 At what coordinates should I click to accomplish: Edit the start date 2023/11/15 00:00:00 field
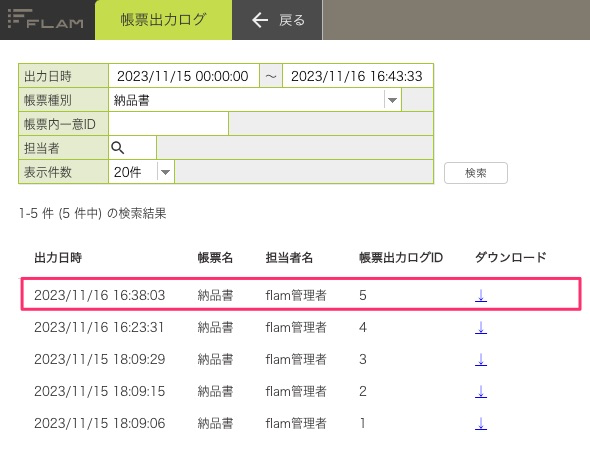pyautogui.click(x=184, y=76)
